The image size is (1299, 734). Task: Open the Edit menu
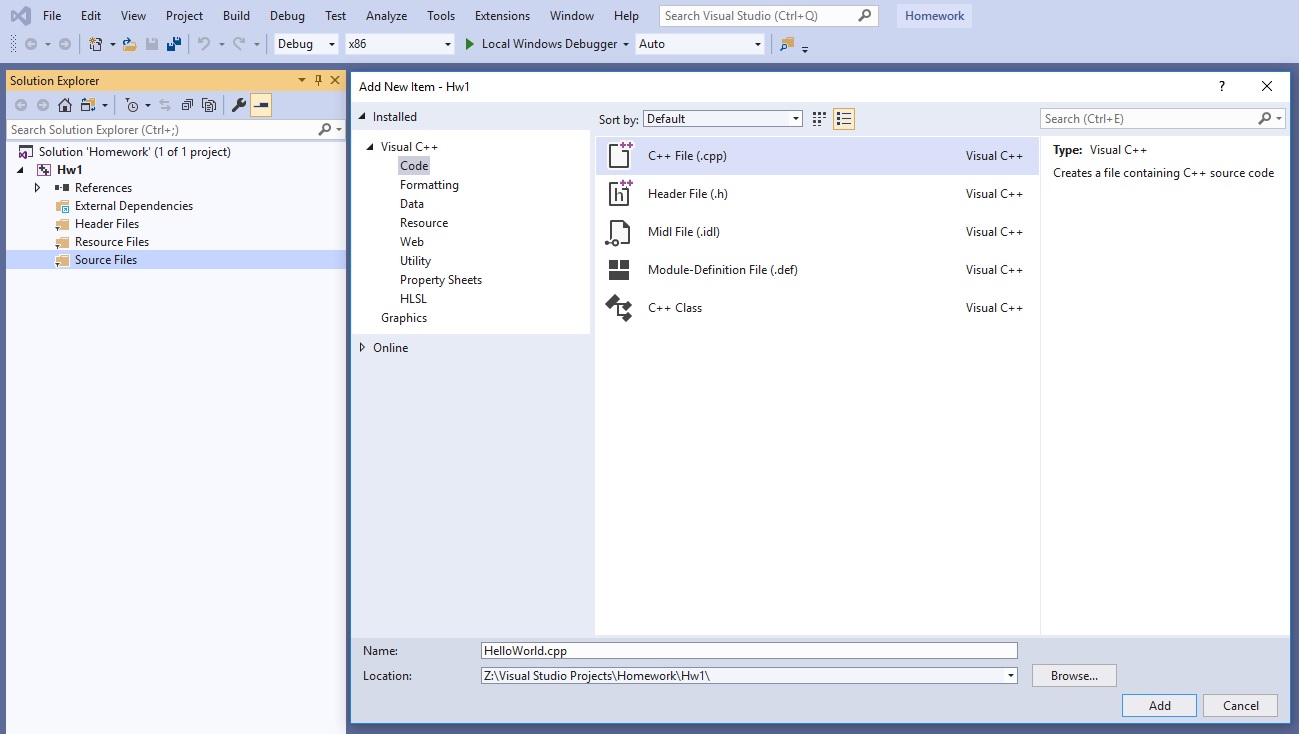[91, 16]
